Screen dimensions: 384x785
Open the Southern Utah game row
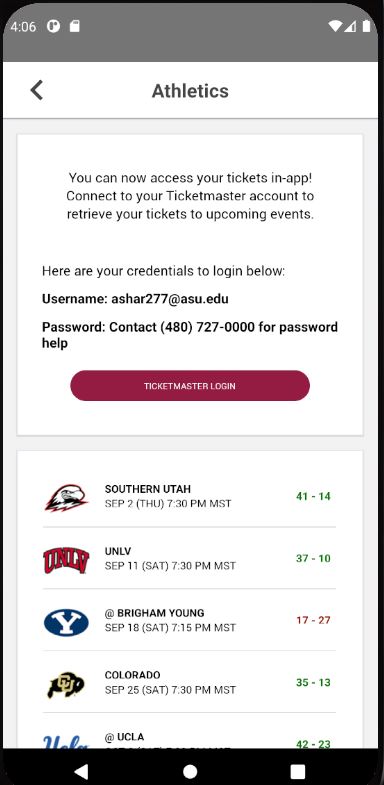pos(189,496)
